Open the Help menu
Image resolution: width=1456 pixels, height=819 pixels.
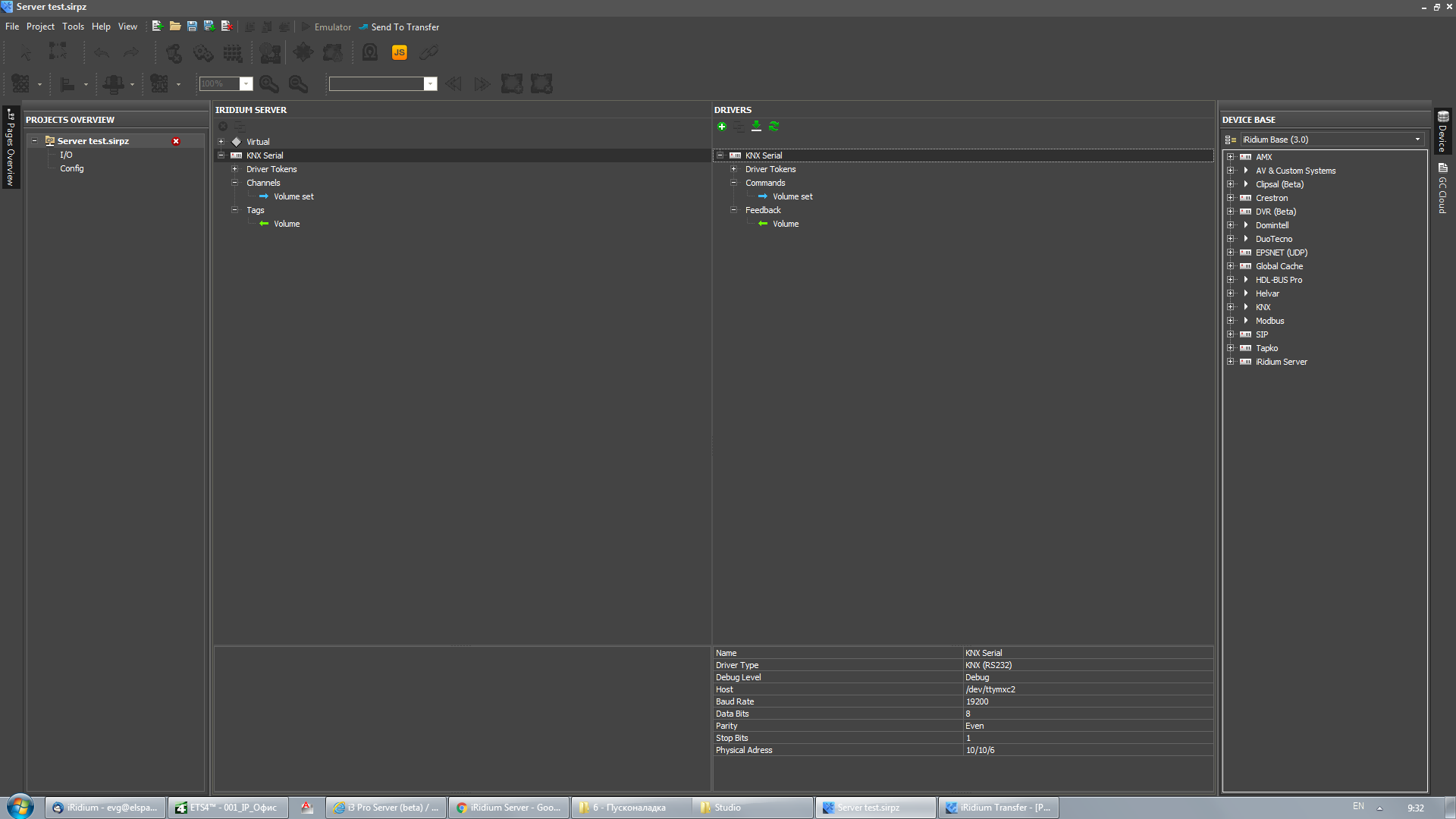pos(101,27)
